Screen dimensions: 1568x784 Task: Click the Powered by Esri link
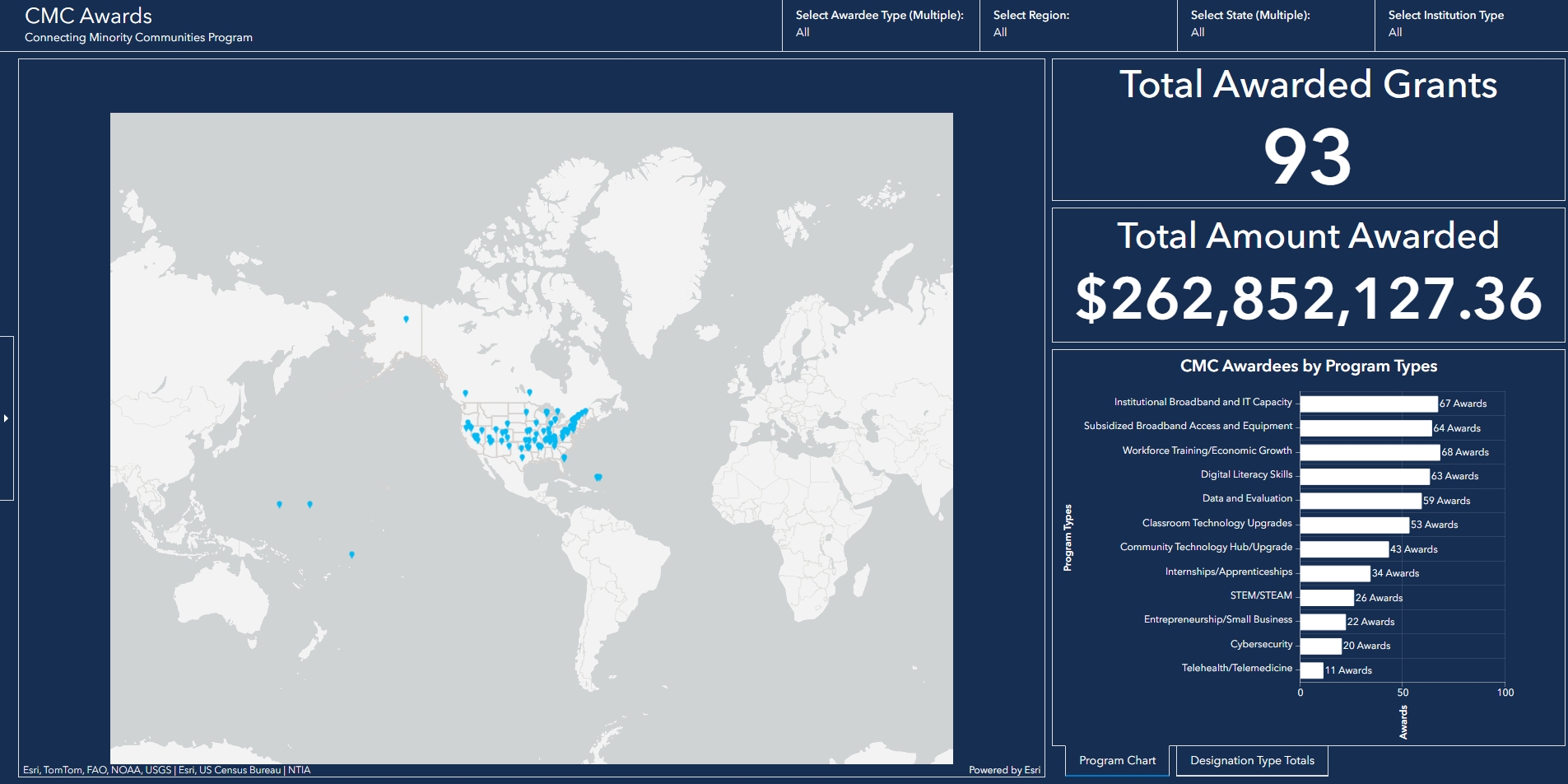coord(1004,770)
